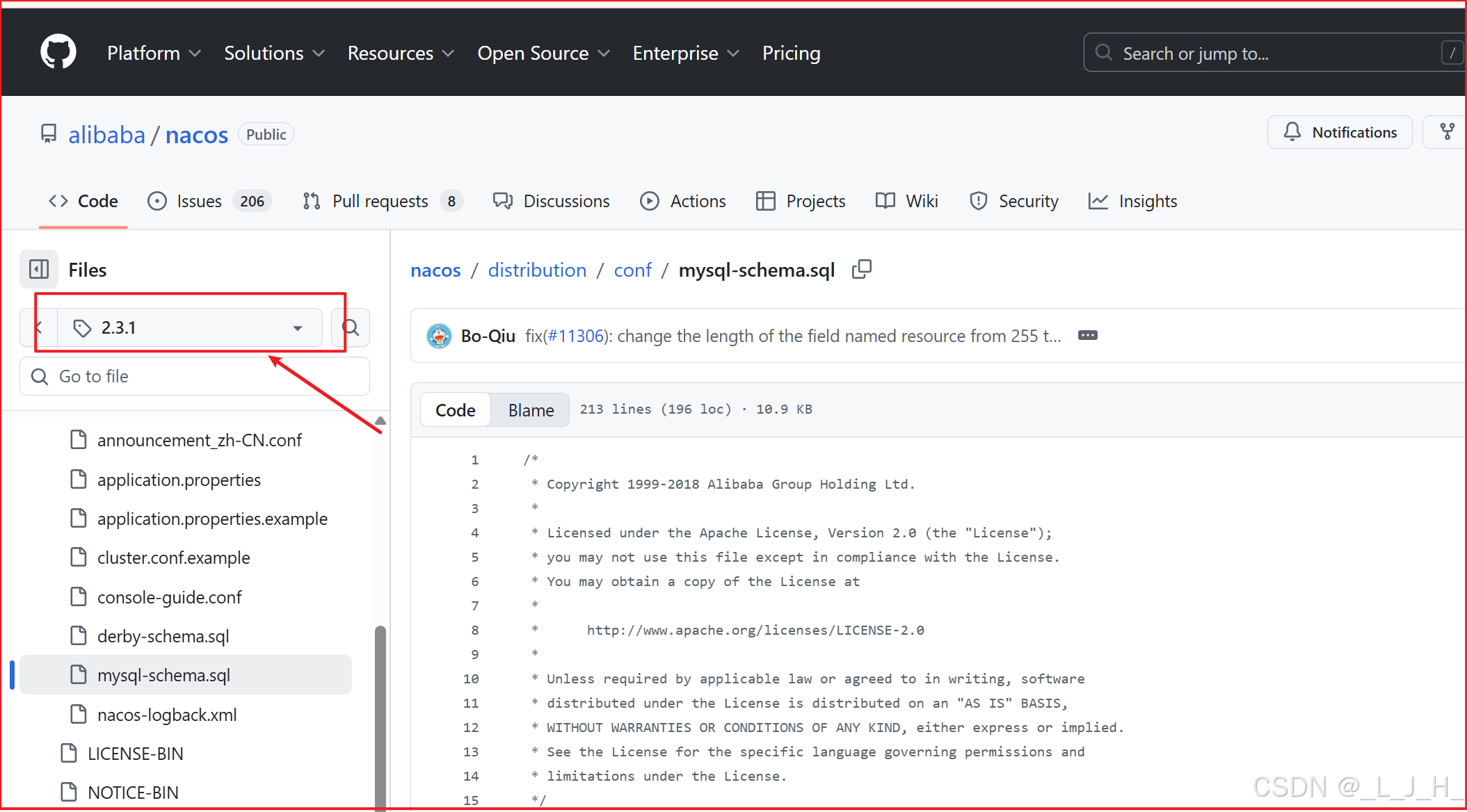The width and height of the screenshot is (1467, 812).
Task: Open the alibaba organization link
Action: (x=106, y=134)
